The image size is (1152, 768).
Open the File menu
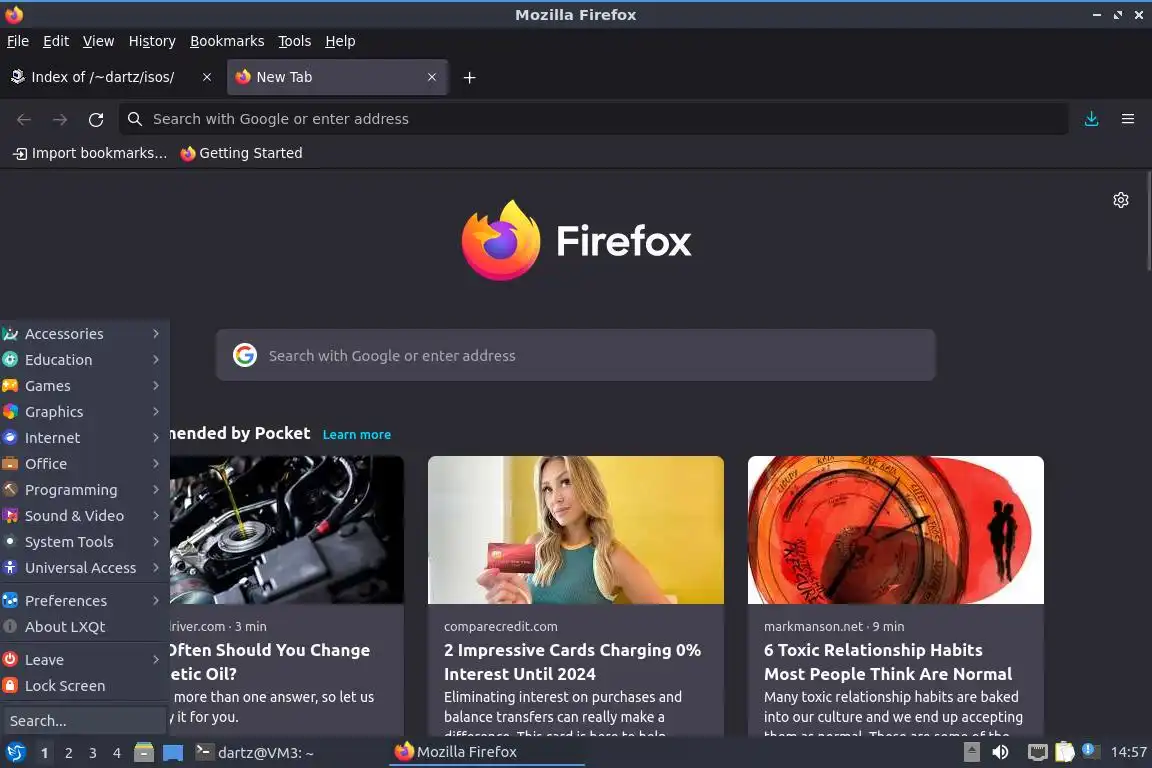point(18,41)
